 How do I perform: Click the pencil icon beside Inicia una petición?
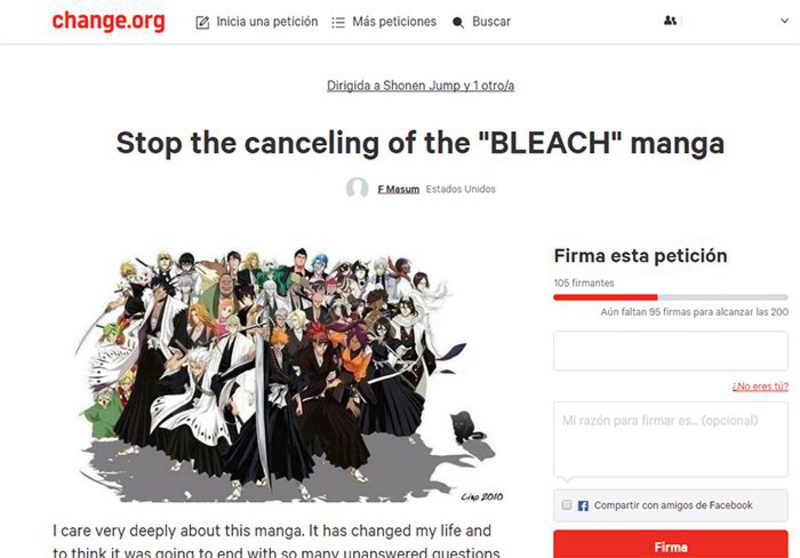pyautogui.click(x=203, y=22)
